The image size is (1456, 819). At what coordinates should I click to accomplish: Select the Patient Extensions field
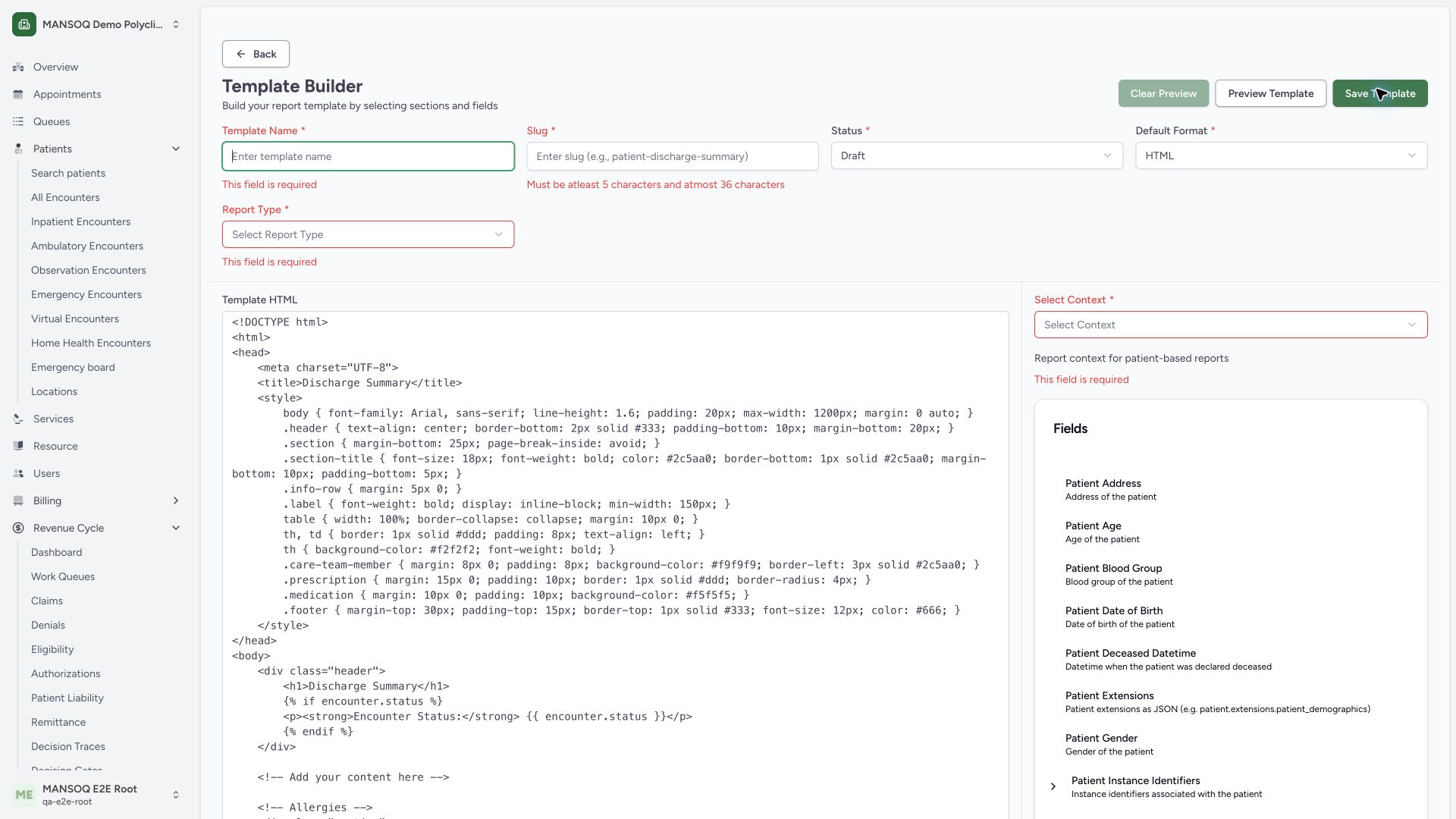click(x=1217, y=702)
